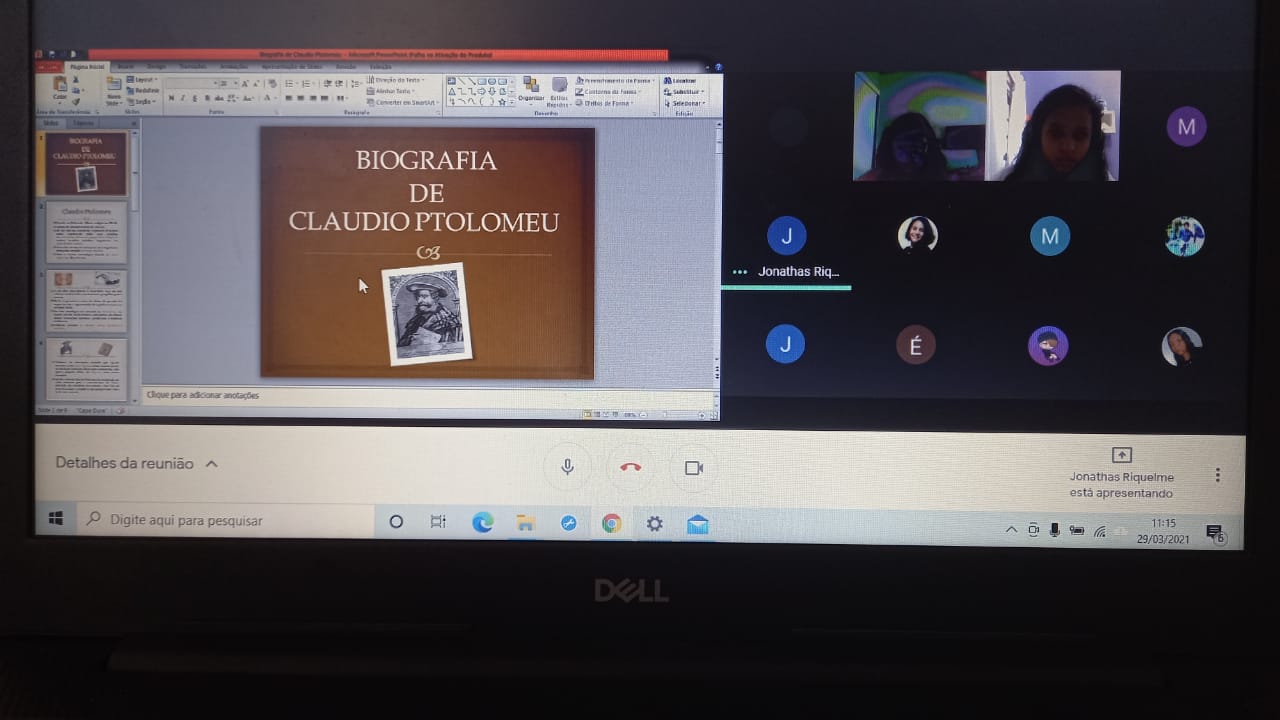1280x720 pixels.
Task: Click the Jonathas Riquelme está apresentando indicator
Action: point(1121,474)
